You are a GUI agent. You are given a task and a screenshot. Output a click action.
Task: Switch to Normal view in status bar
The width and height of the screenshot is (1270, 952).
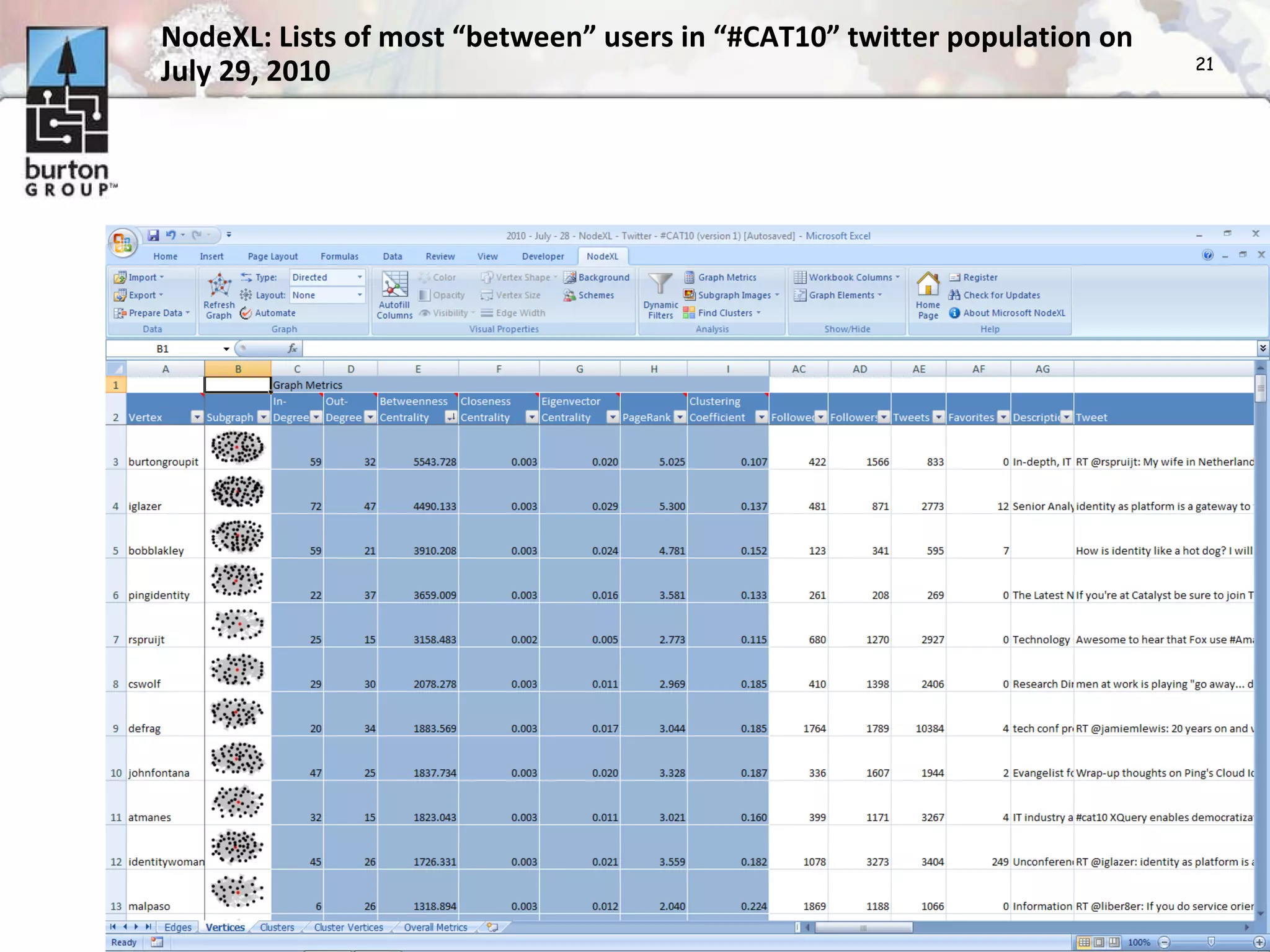[1083, 942]
